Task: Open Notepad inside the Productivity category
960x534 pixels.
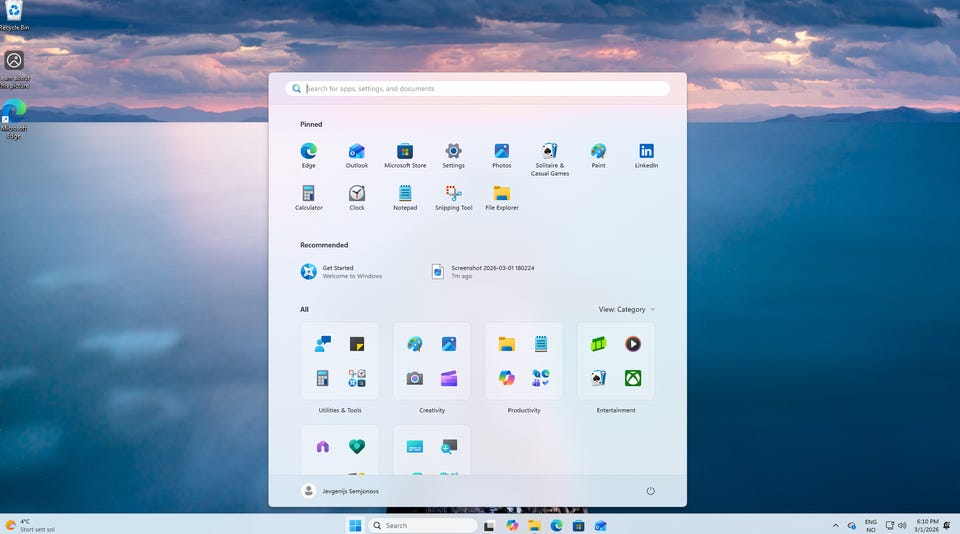Action: click(541, 344)
